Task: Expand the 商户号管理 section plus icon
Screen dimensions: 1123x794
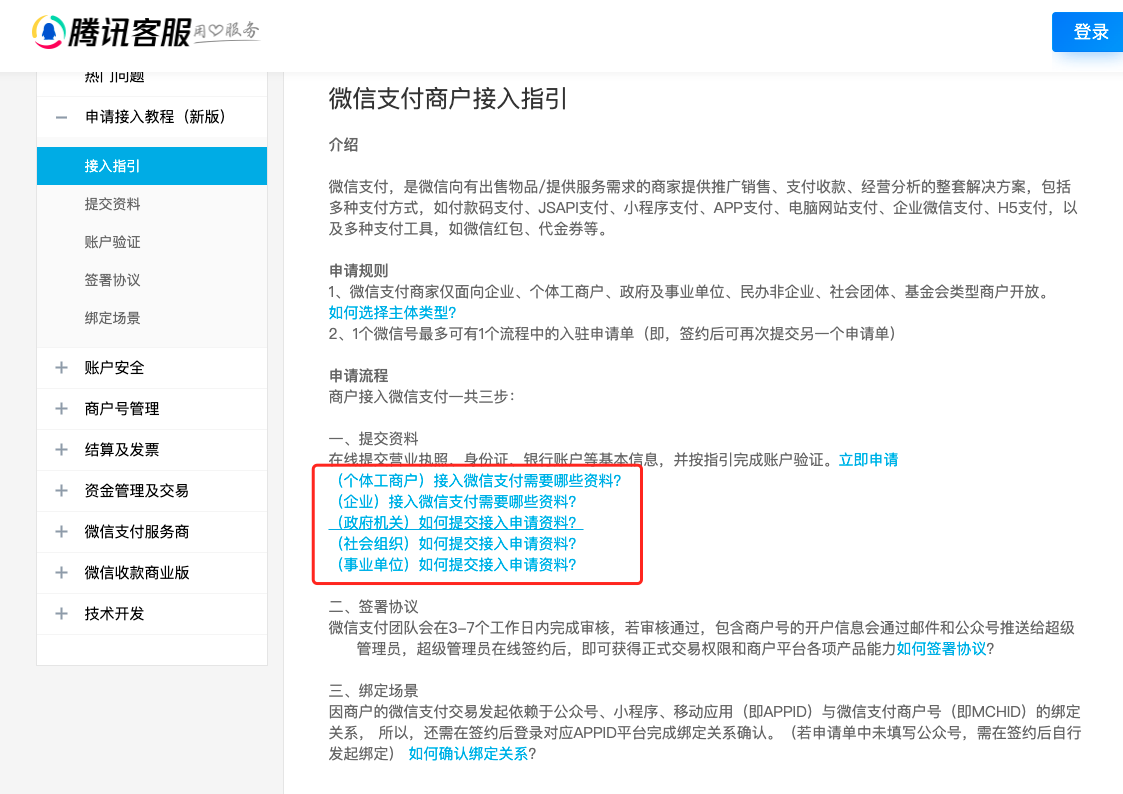Action: 62,409
